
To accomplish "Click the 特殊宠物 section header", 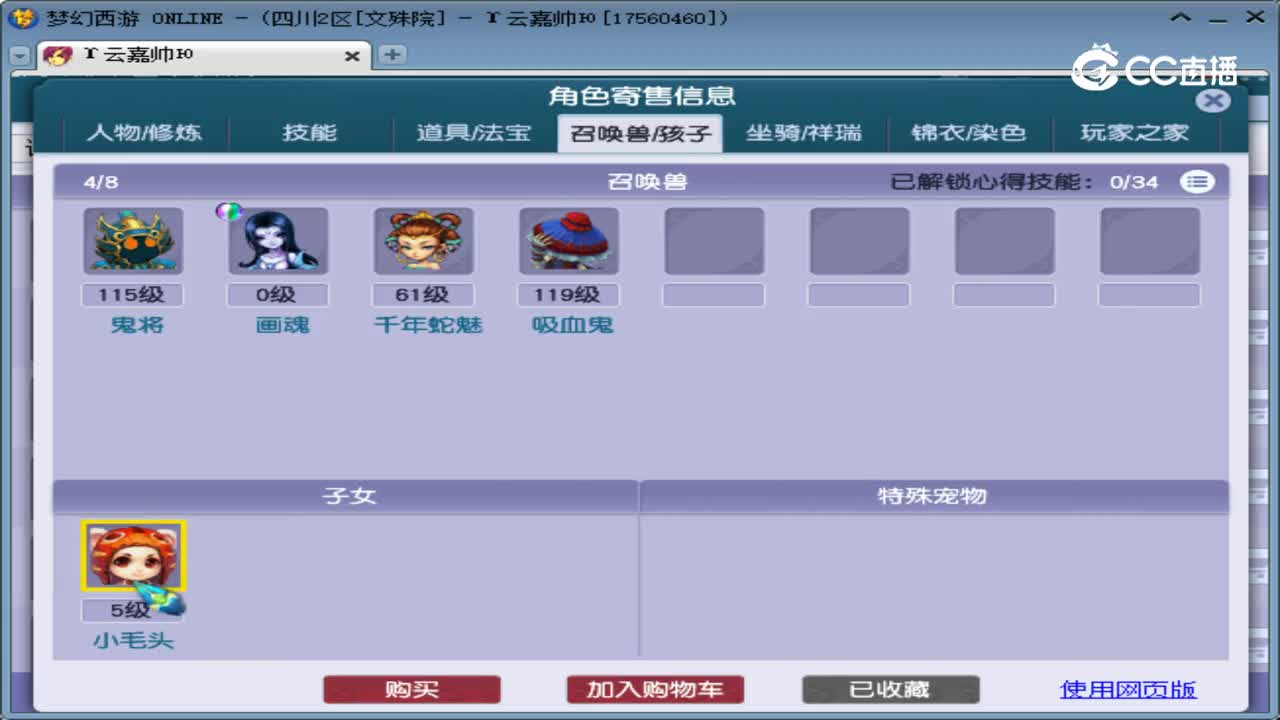I will click(x=933, y=496).
